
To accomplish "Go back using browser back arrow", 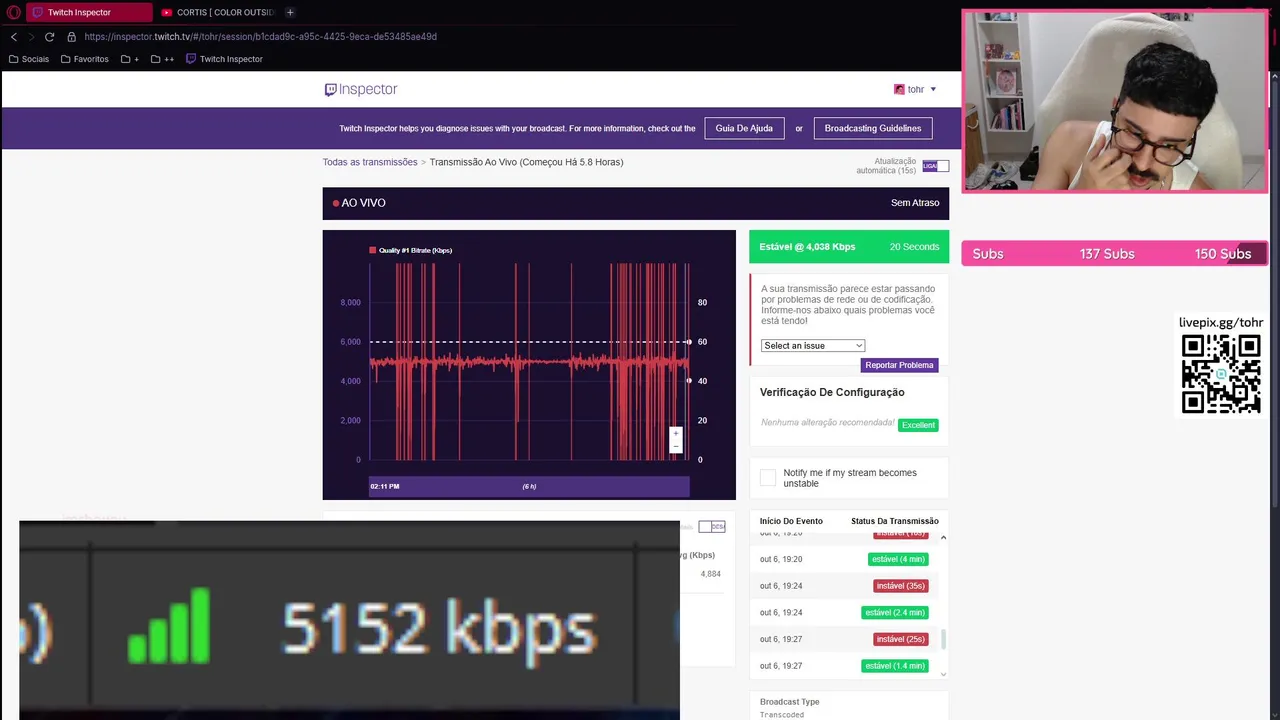I will [13, 37].
